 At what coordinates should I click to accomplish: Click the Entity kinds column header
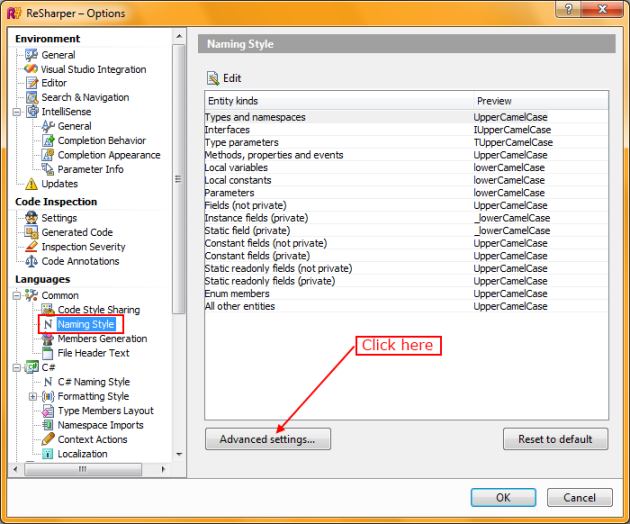click(338, 100)
